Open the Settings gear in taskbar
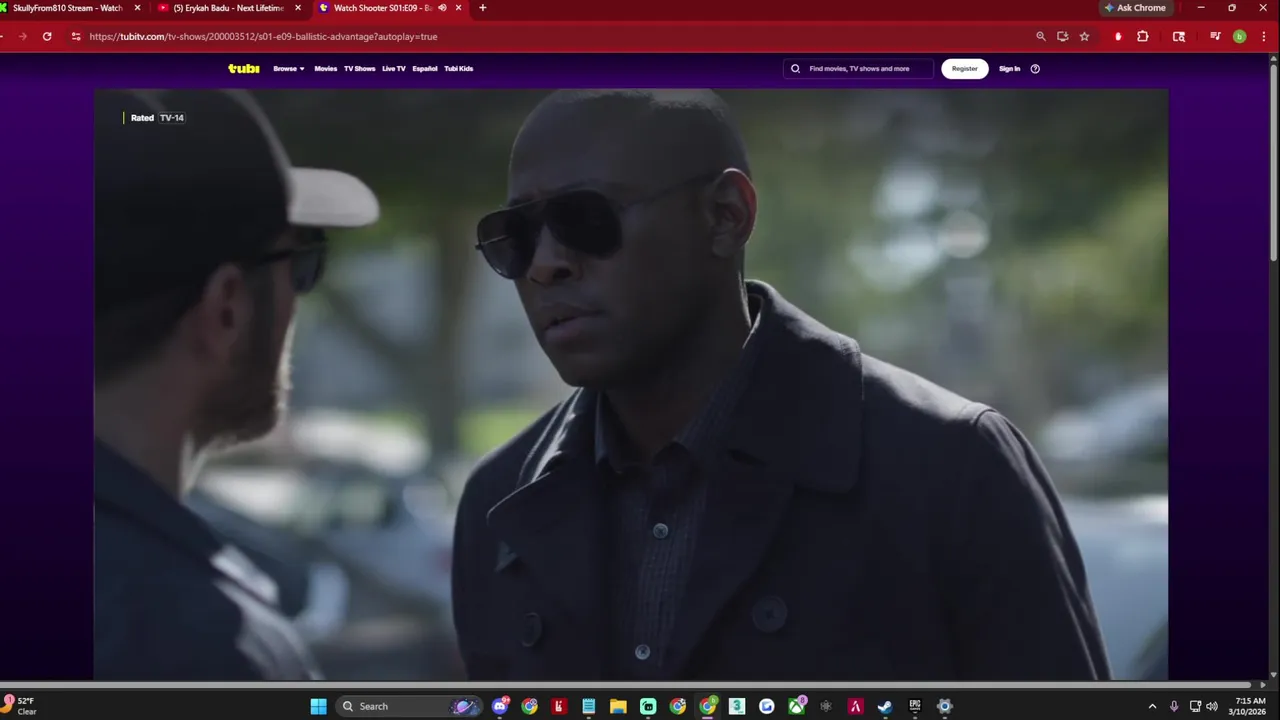 (x=944, y=706)
